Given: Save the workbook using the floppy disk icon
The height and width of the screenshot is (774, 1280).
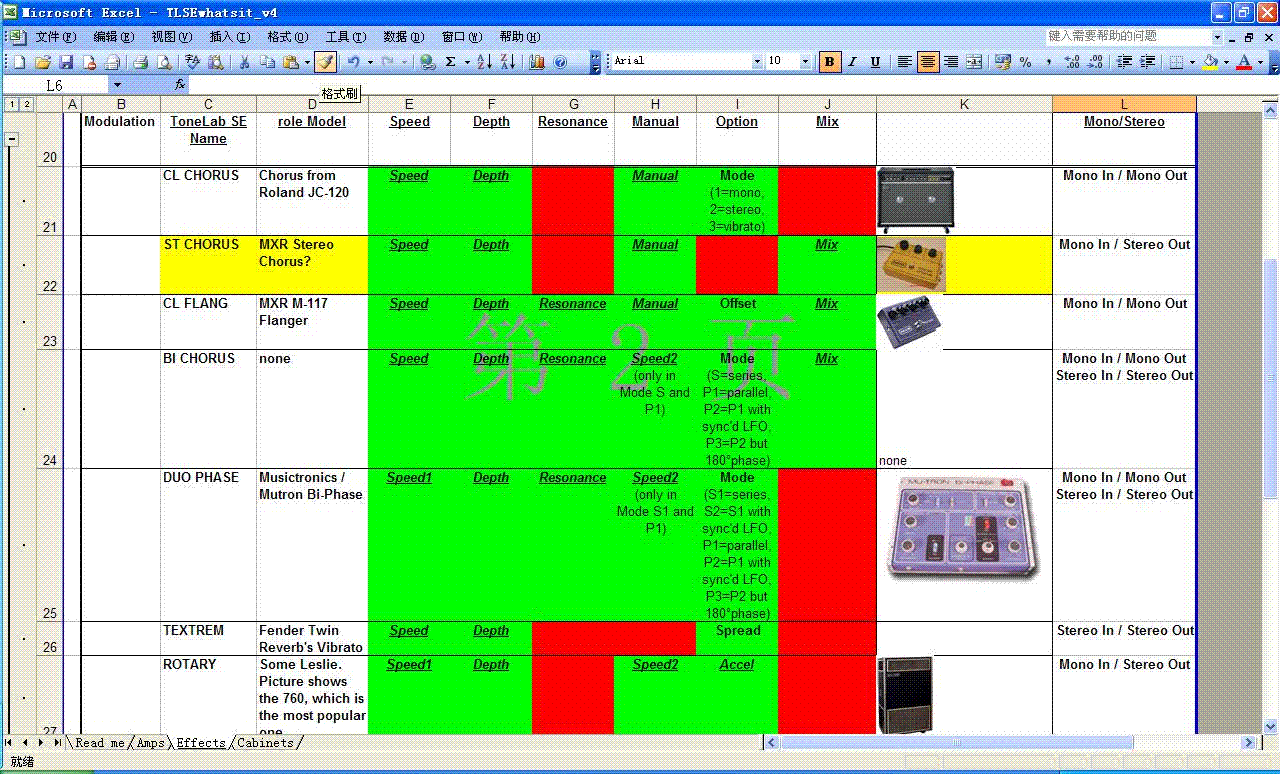Looking at the screenshot, I should 66,62.
